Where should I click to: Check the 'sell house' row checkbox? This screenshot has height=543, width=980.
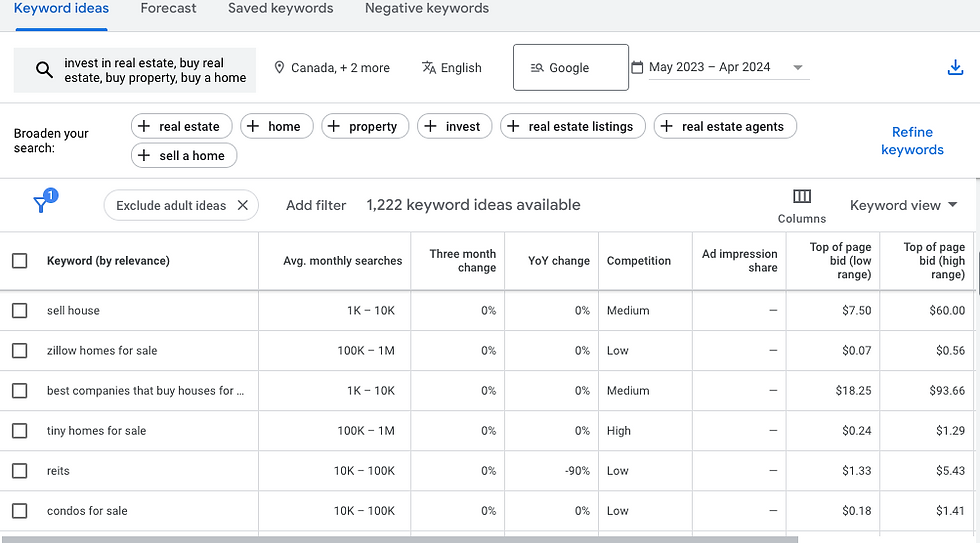click(x=19, y=311)
